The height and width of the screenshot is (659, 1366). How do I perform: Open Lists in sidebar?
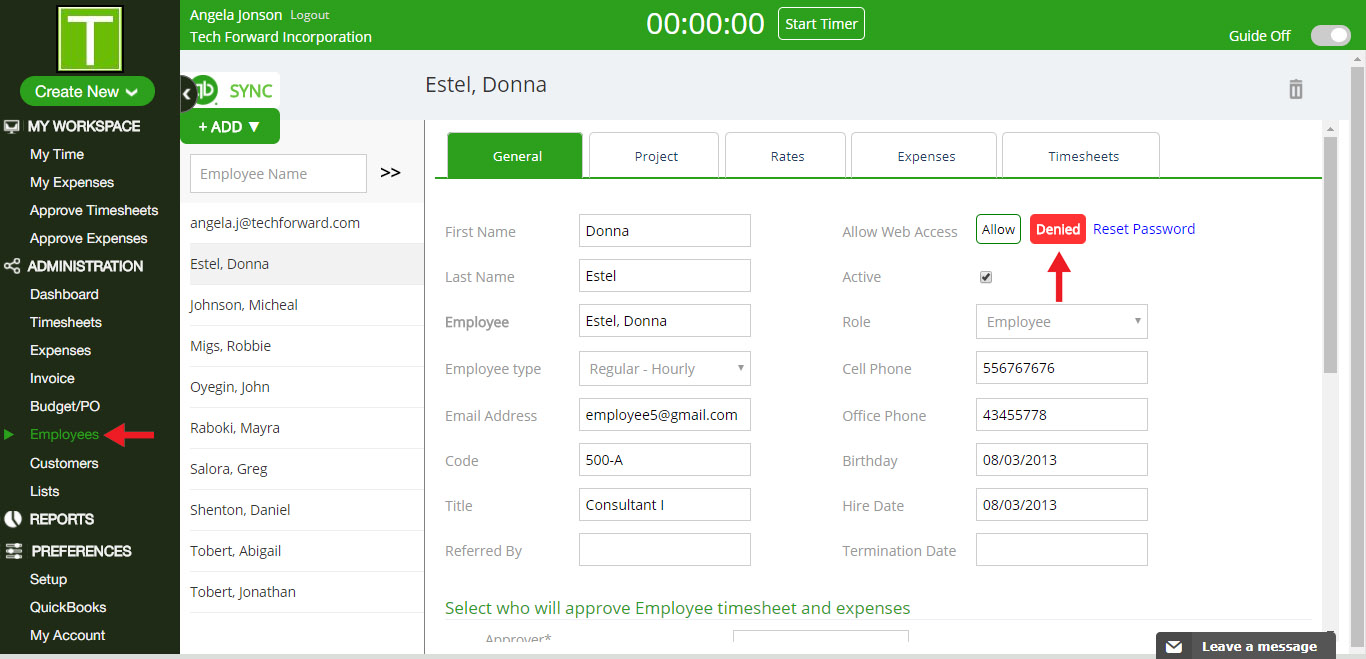[x=45, y=492]
